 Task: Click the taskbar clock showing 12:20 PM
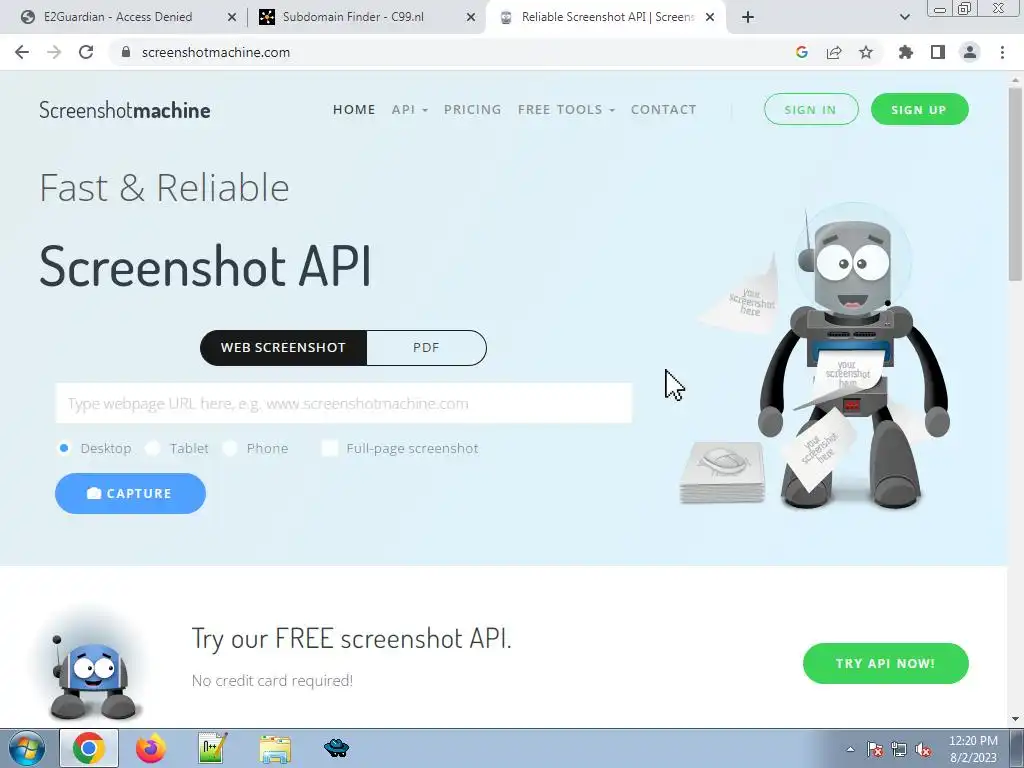(x=973, y=749)
